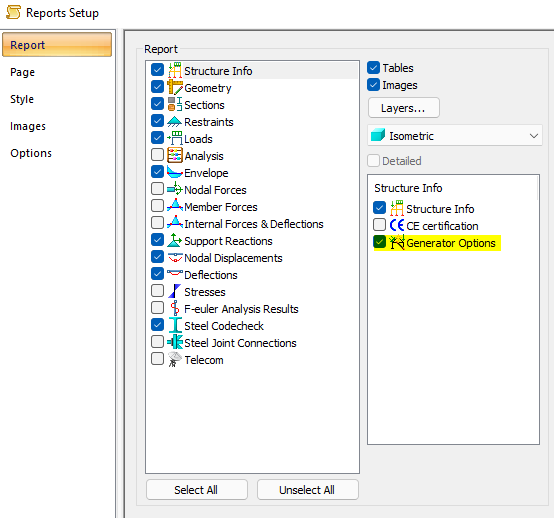Viewport: 554px width, 518px height.
Task: Click the Select All button
Action: pyautogui.click(x=196, y=490)
